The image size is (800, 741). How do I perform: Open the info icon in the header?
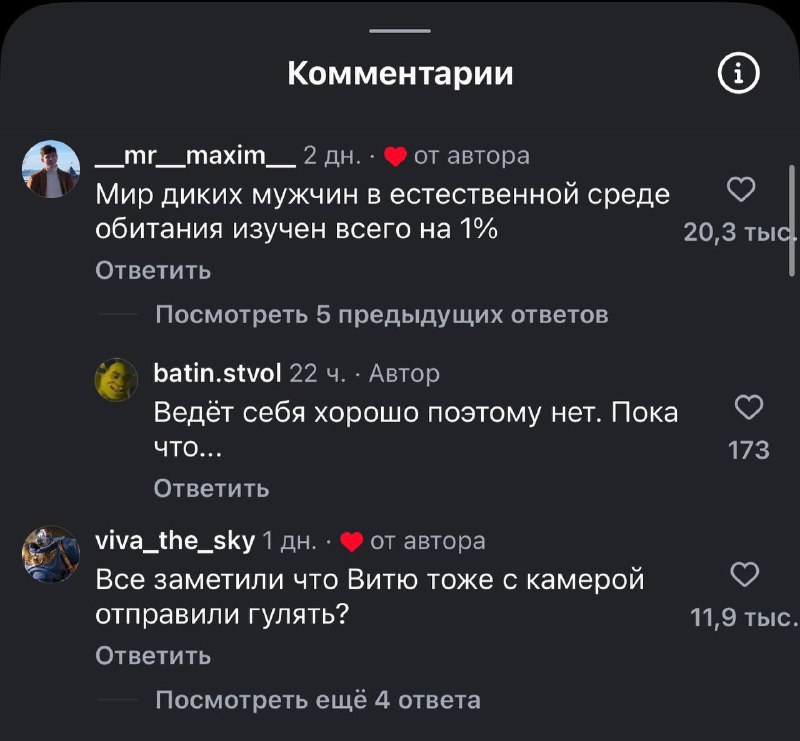pos(737,71)
